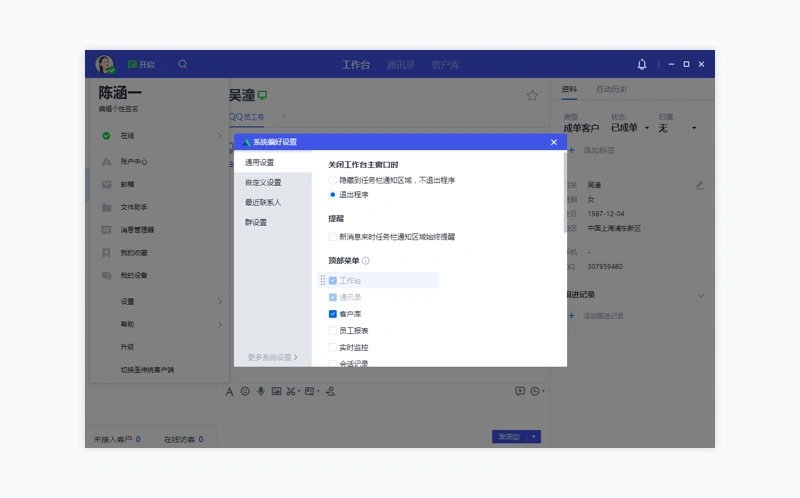800x498 pixels.
Task: Open the font formatting A icon
Action: pyautogui.click(x=229, y=391)
